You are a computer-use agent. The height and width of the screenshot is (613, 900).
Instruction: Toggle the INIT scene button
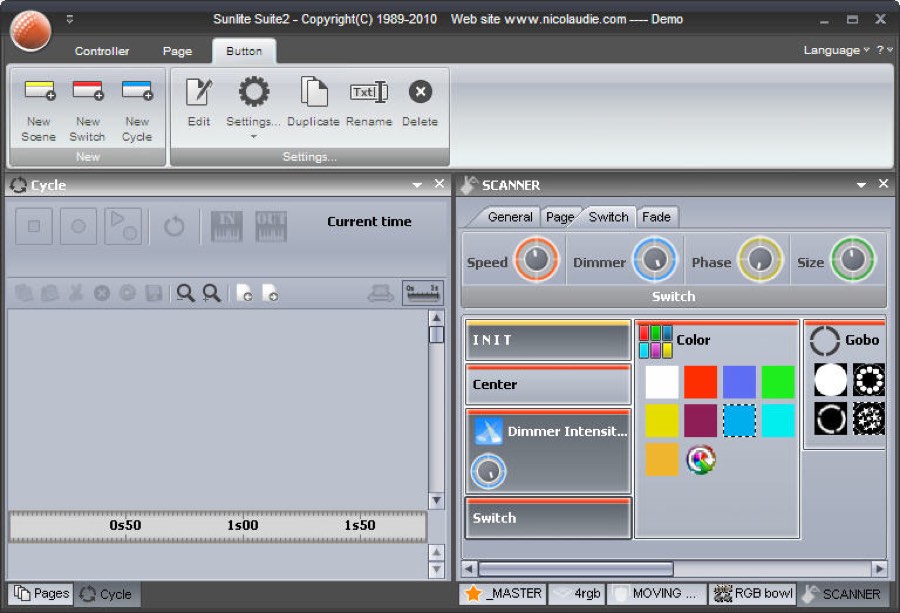[548, 340]
